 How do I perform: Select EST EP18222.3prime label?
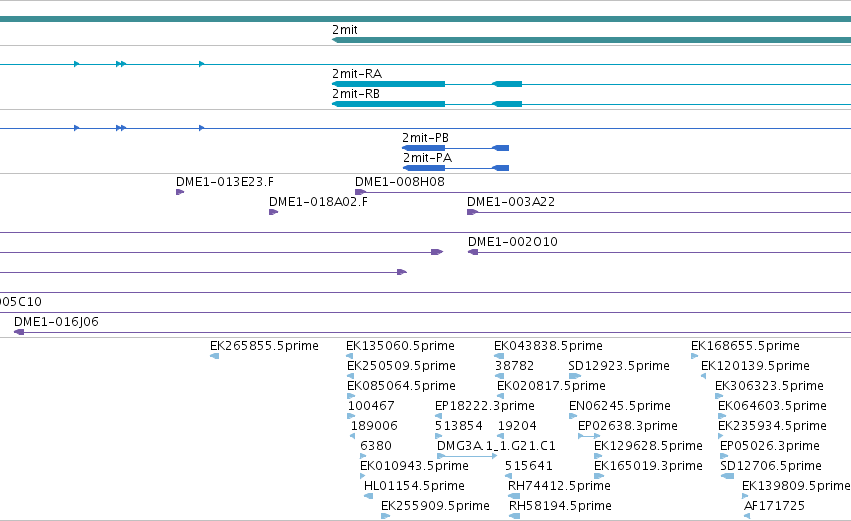(x=485, y=406)
